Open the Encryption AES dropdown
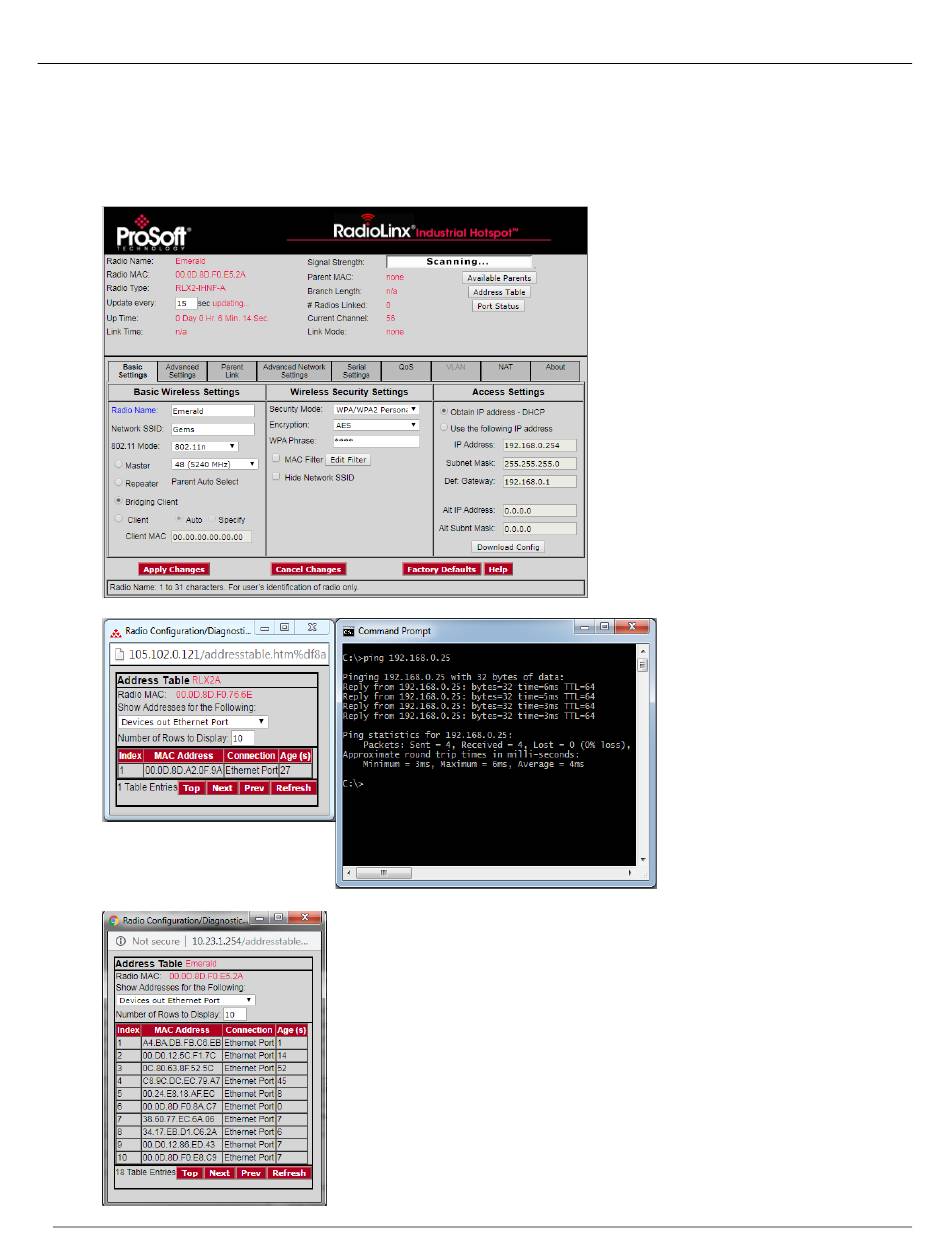The width and height of the screenshot is (950, 1260). (x=375, y=425)
